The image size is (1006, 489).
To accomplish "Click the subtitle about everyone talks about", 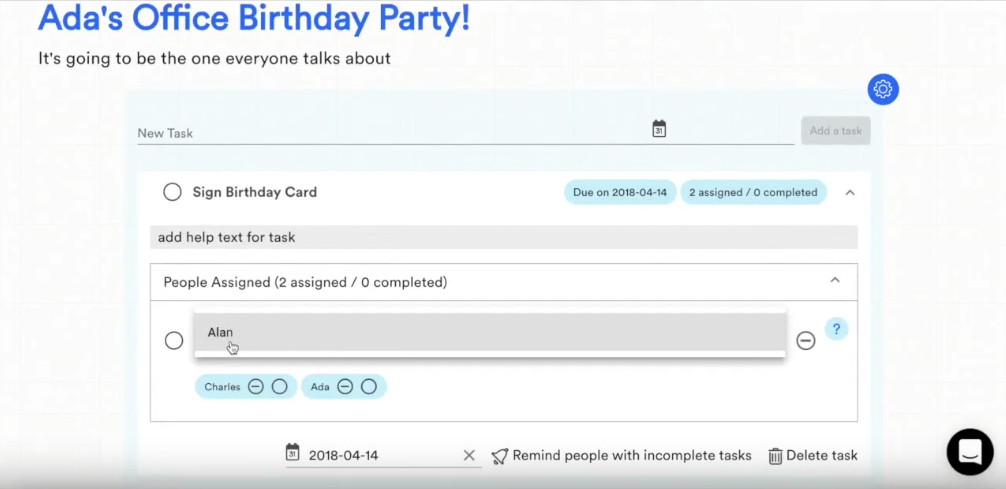I will point(214,58).
